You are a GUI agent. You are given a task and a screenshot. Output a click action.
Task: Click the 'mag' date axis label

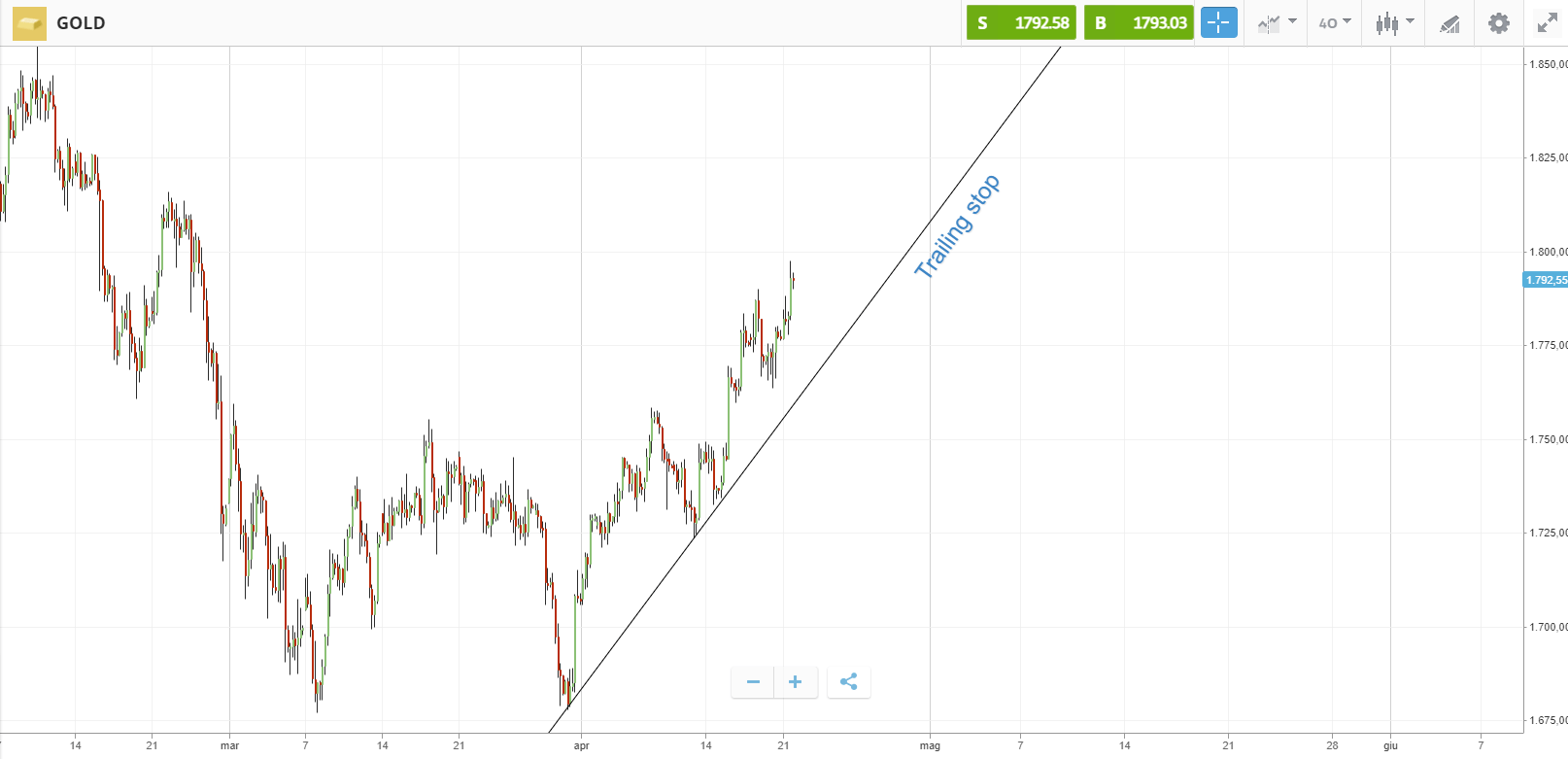(x=930, y=745)
